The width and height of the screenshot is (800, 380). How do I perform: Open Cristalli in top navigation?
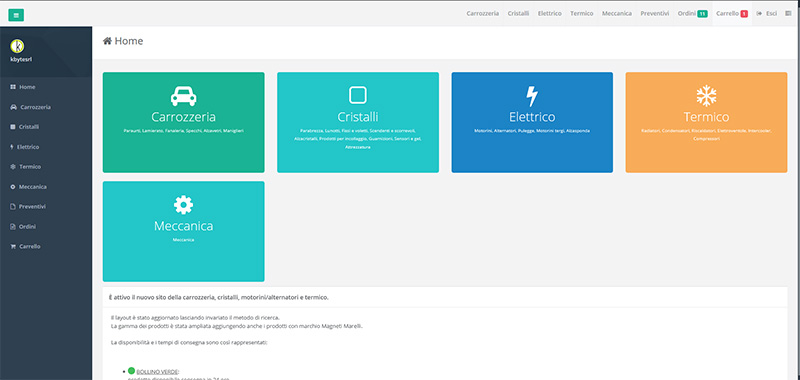pos(518,13)
